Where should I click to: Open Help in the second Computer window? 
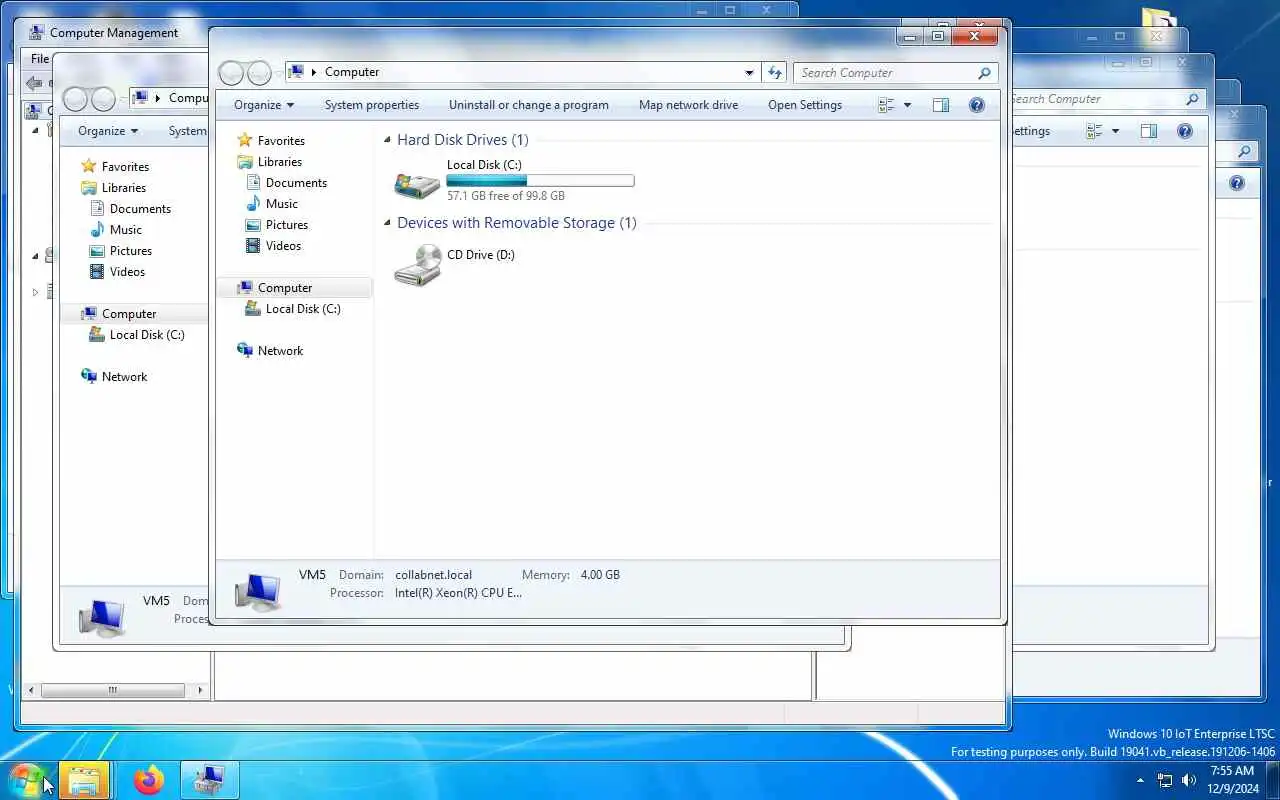click(x=1185, y=131)
